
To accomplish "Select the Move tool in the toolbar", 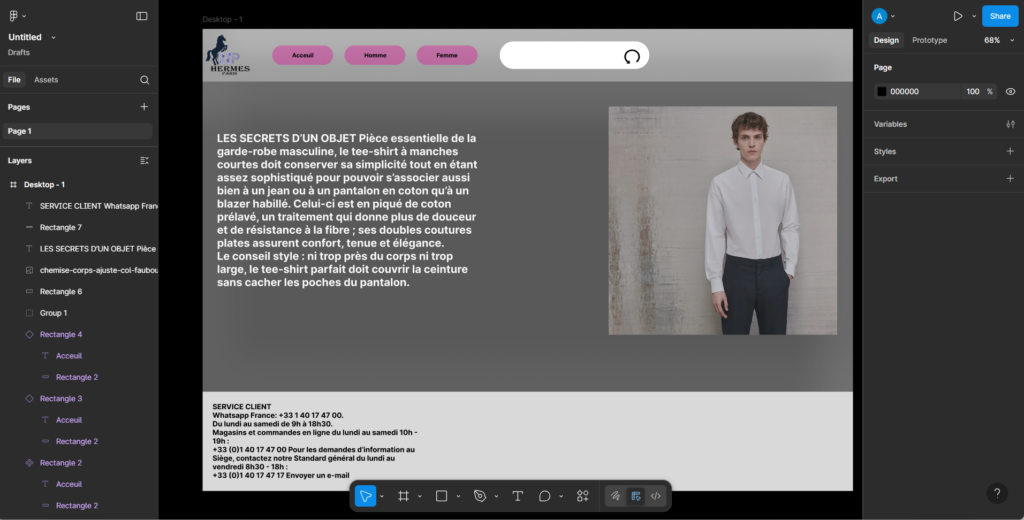I will coord(366,496).
